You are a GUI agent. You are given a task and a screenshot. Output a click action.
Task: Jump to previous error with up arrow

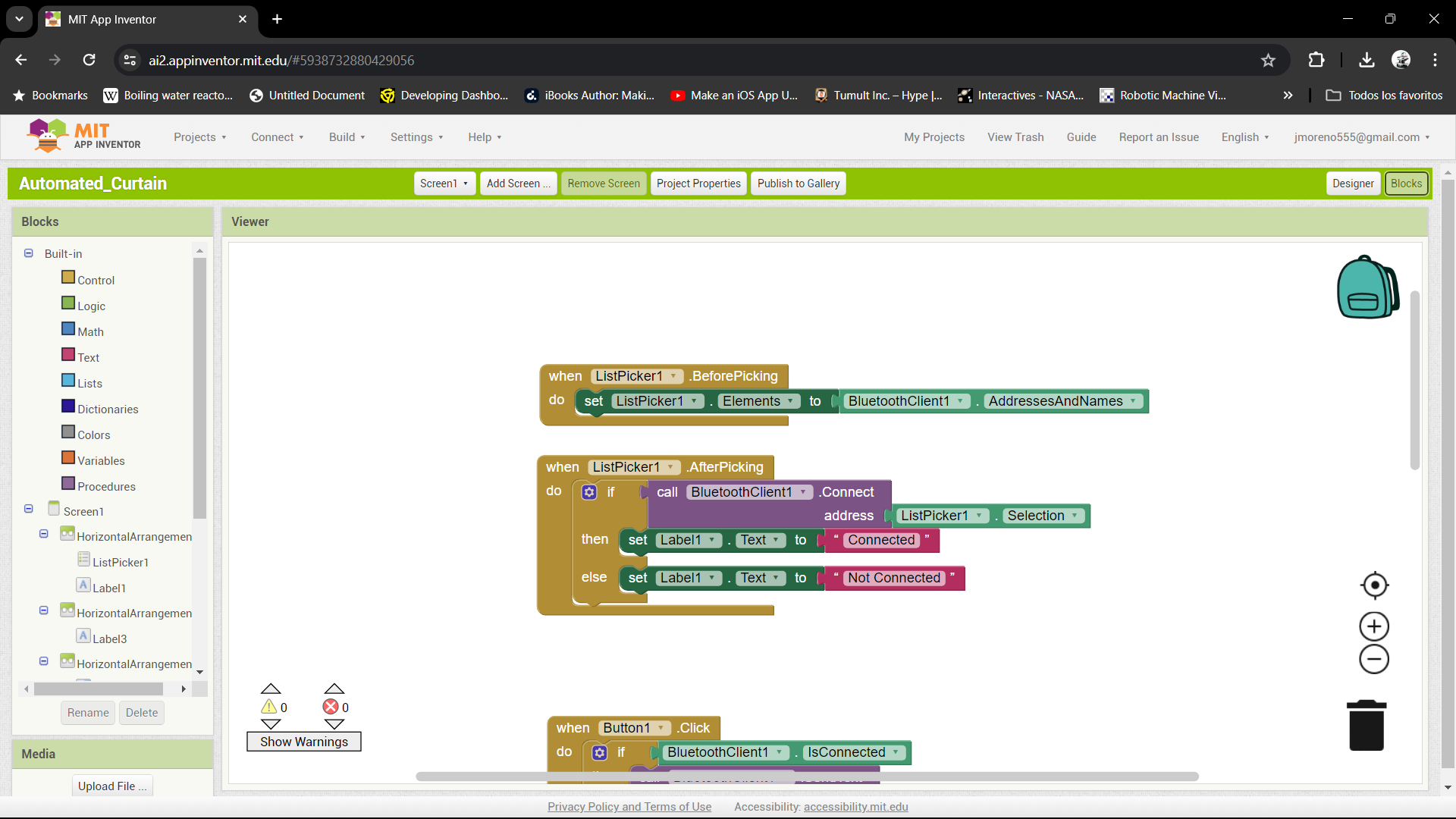334,689
